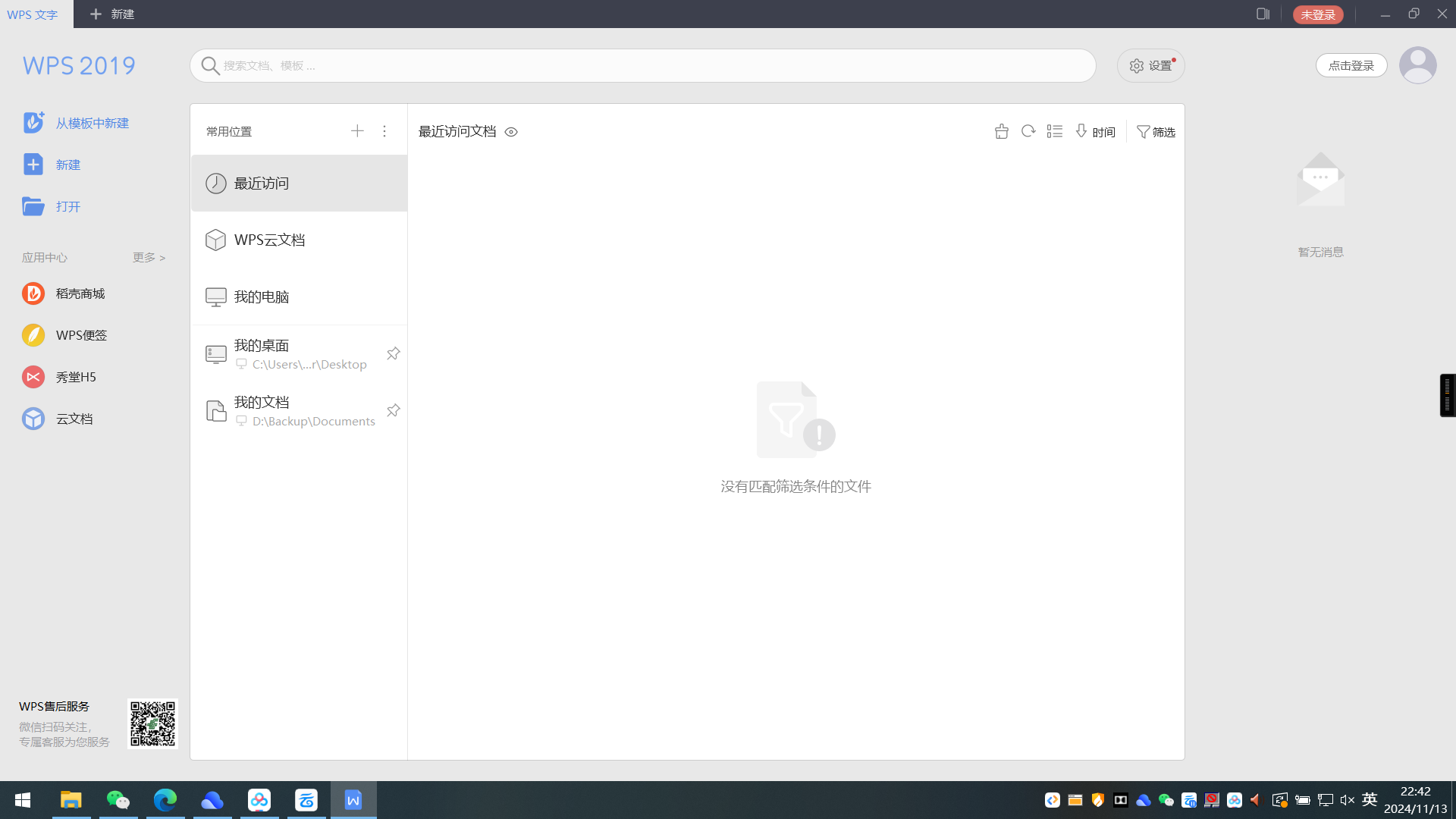The width and height of the screenshot is (1456, 819).
Task: Pin 我的文档 location
Action: coord(393,410)
